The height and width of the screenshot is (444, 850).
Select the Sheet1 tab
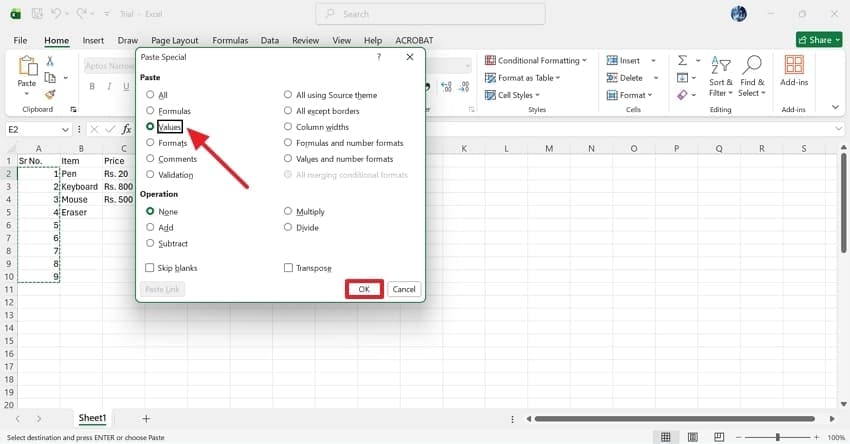pyautogui.click(x=92, y=418)
